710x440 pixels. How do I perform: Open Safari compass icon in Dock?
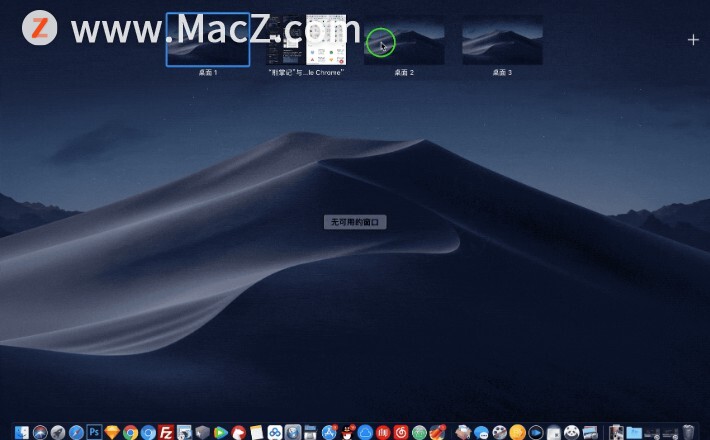76,432
